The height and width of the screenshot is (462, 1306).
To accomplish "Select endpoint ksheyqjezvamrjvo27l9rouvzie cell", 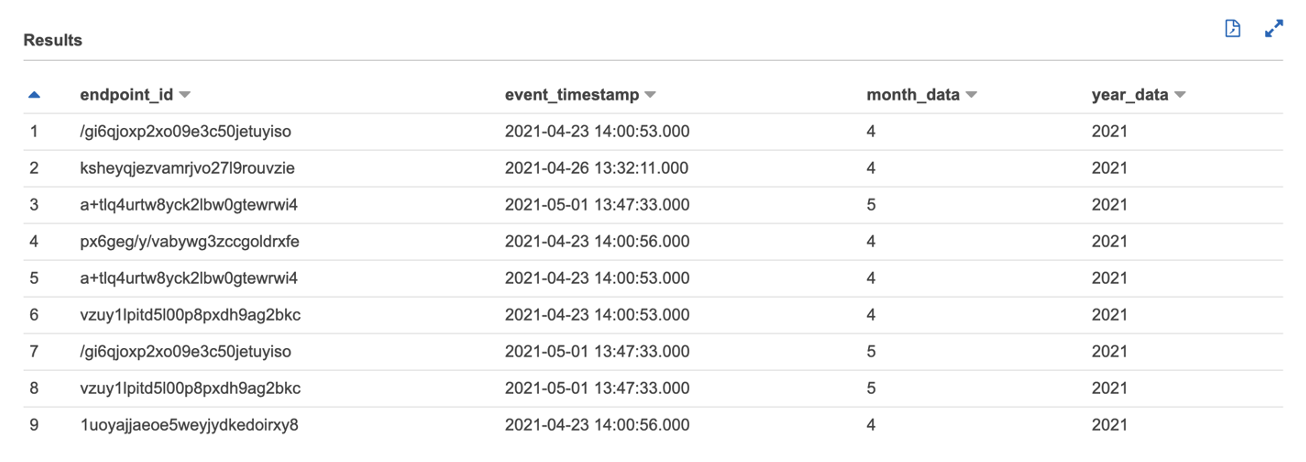I will tap(187, 168).
